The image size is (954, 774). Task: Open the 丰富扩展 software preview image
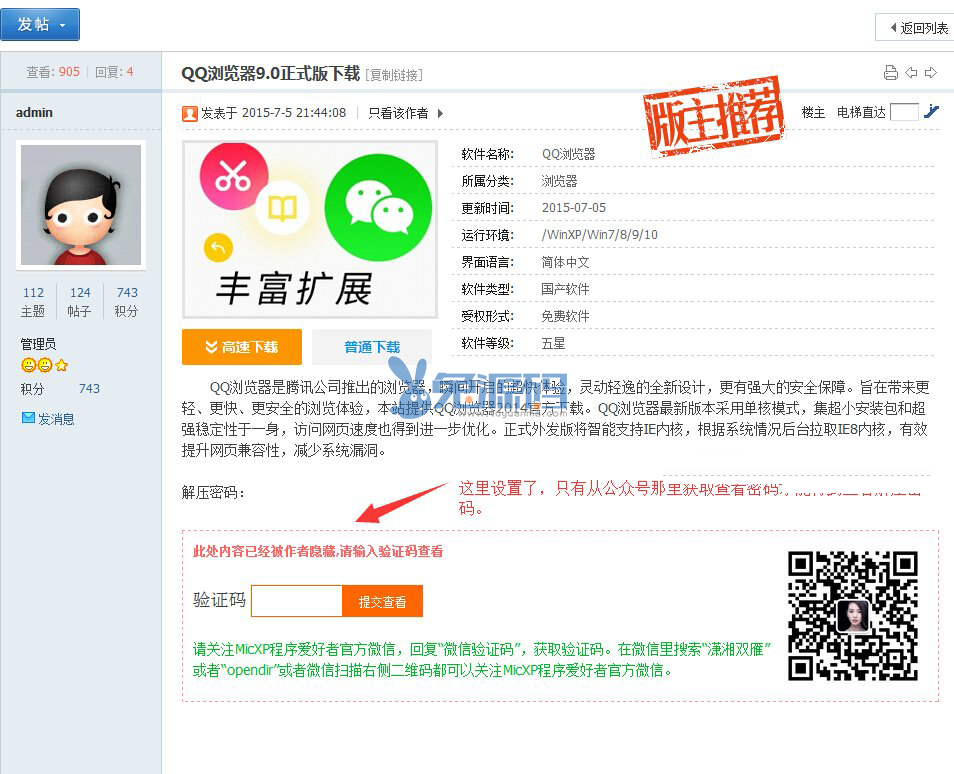tap(310, 229)
